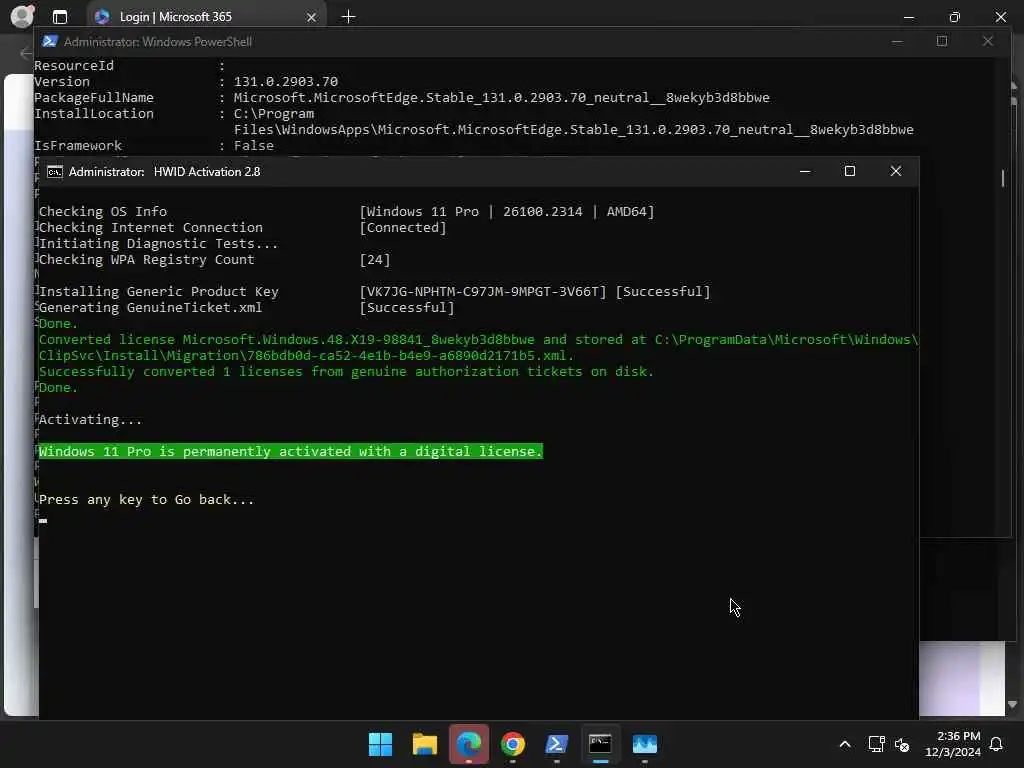Click the 'Press any key to Go back...' line
This screenshot has width=1024, height=768.
(146, 500)
